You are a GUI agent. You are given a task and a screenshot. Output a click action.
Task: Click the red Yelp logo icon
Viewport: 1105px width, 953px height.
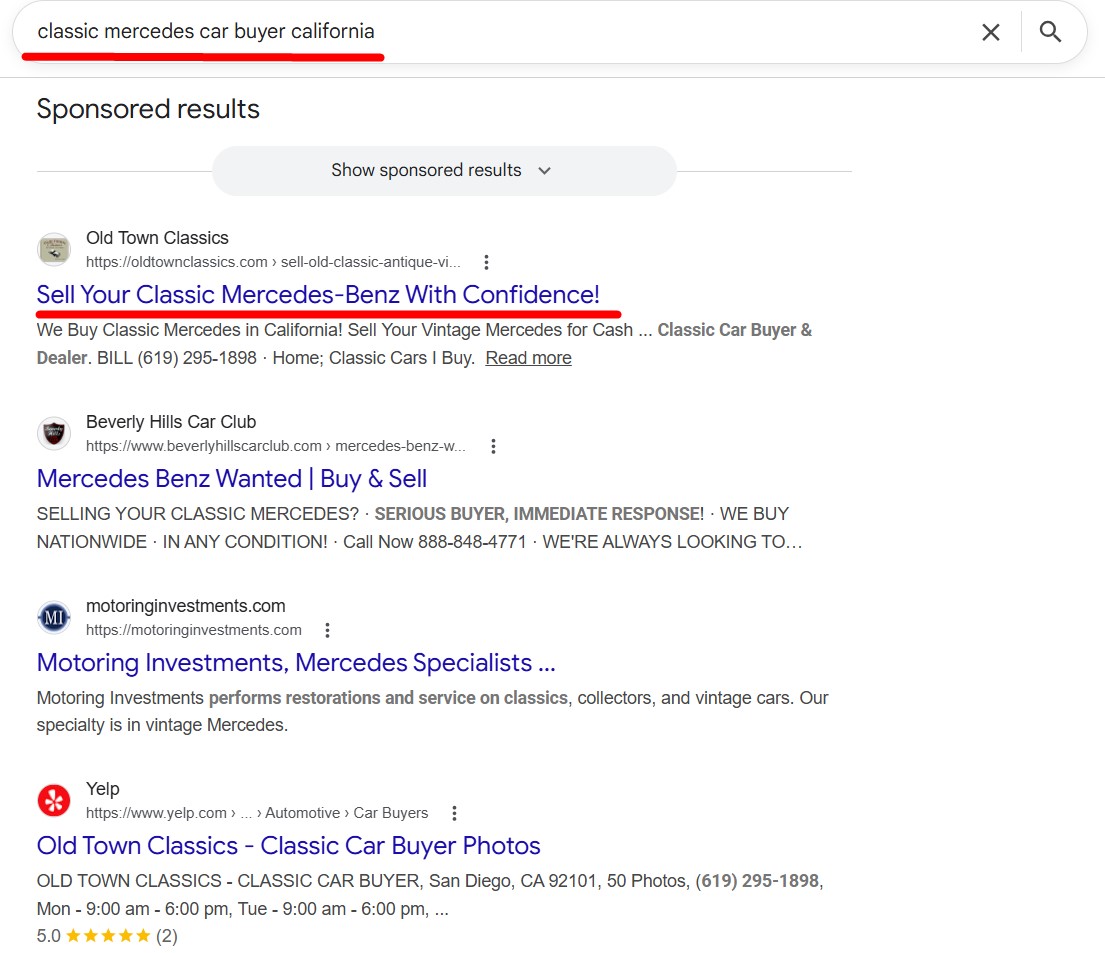(x=54, y=801)
